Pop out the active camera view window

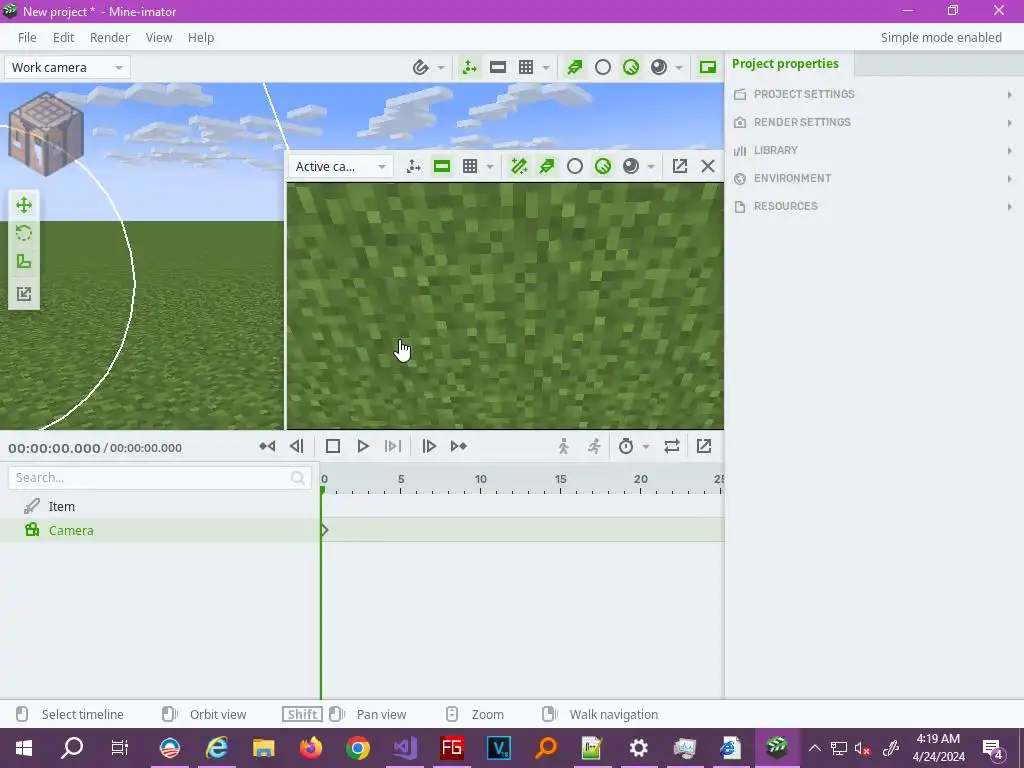click(680, 167)
